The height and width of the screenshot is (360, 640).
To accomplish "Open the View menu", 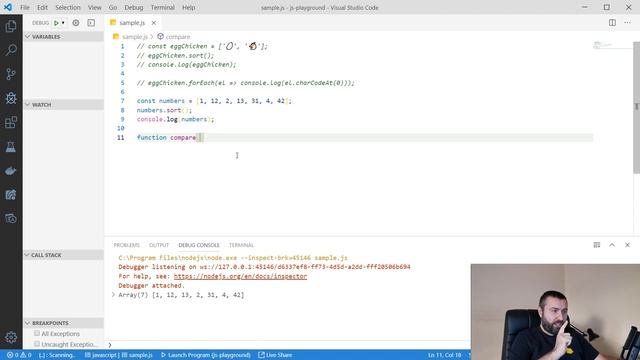I will (94, 7).
